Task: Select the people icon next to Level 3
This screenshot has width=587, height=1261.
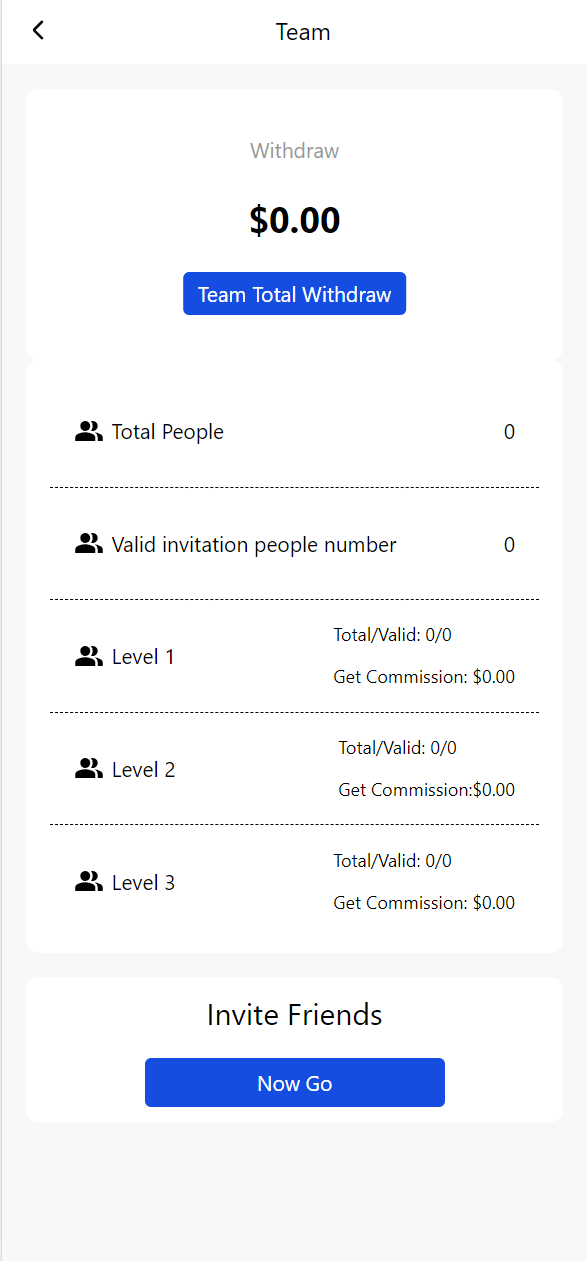Action: coord(89,882)
